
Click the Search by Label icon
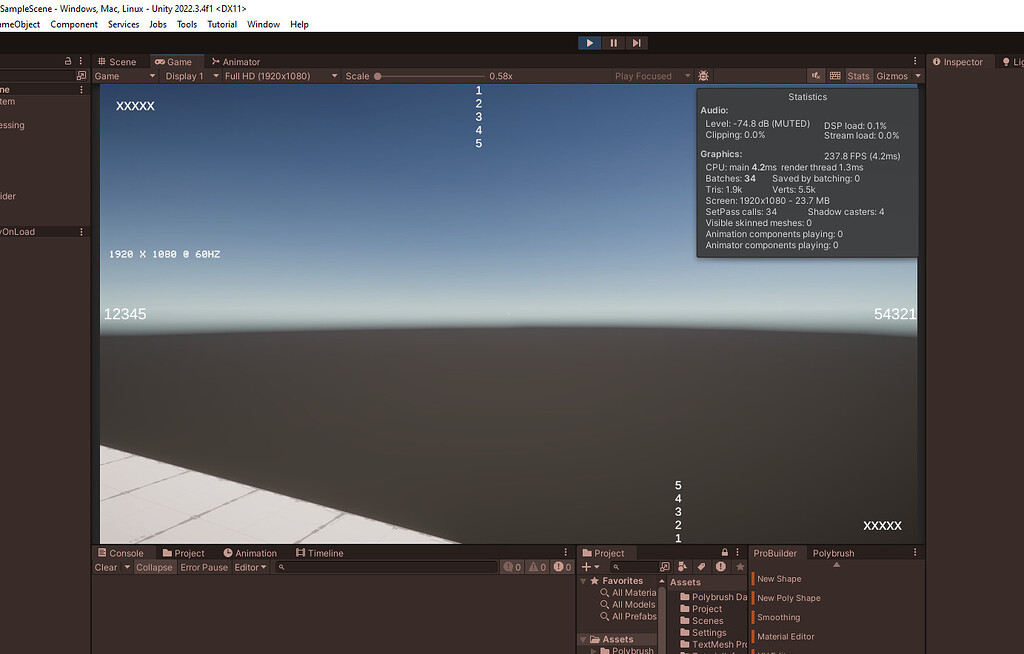click(x=701, y=567)
